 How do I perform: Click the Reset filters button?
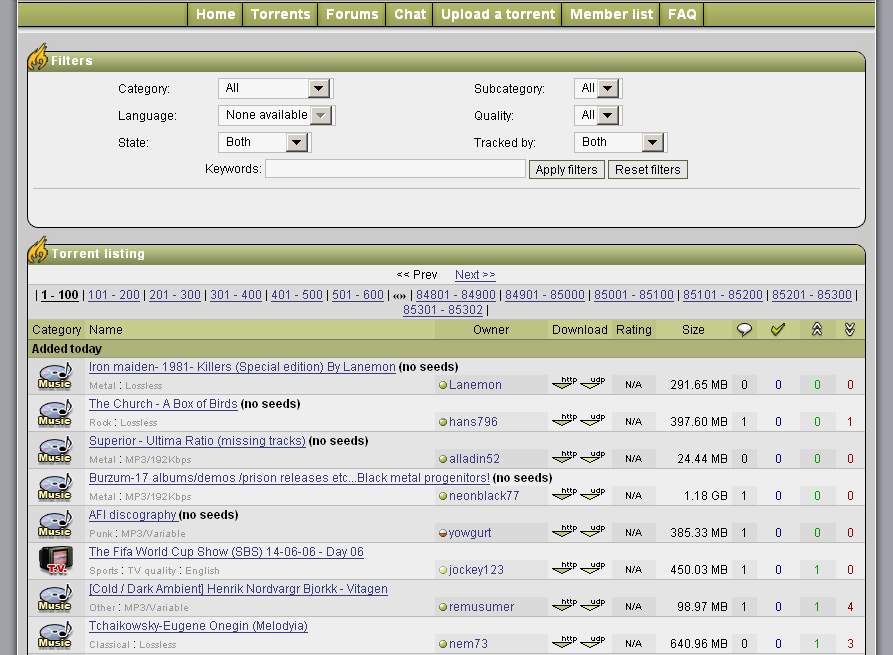(x=648, y=170)
